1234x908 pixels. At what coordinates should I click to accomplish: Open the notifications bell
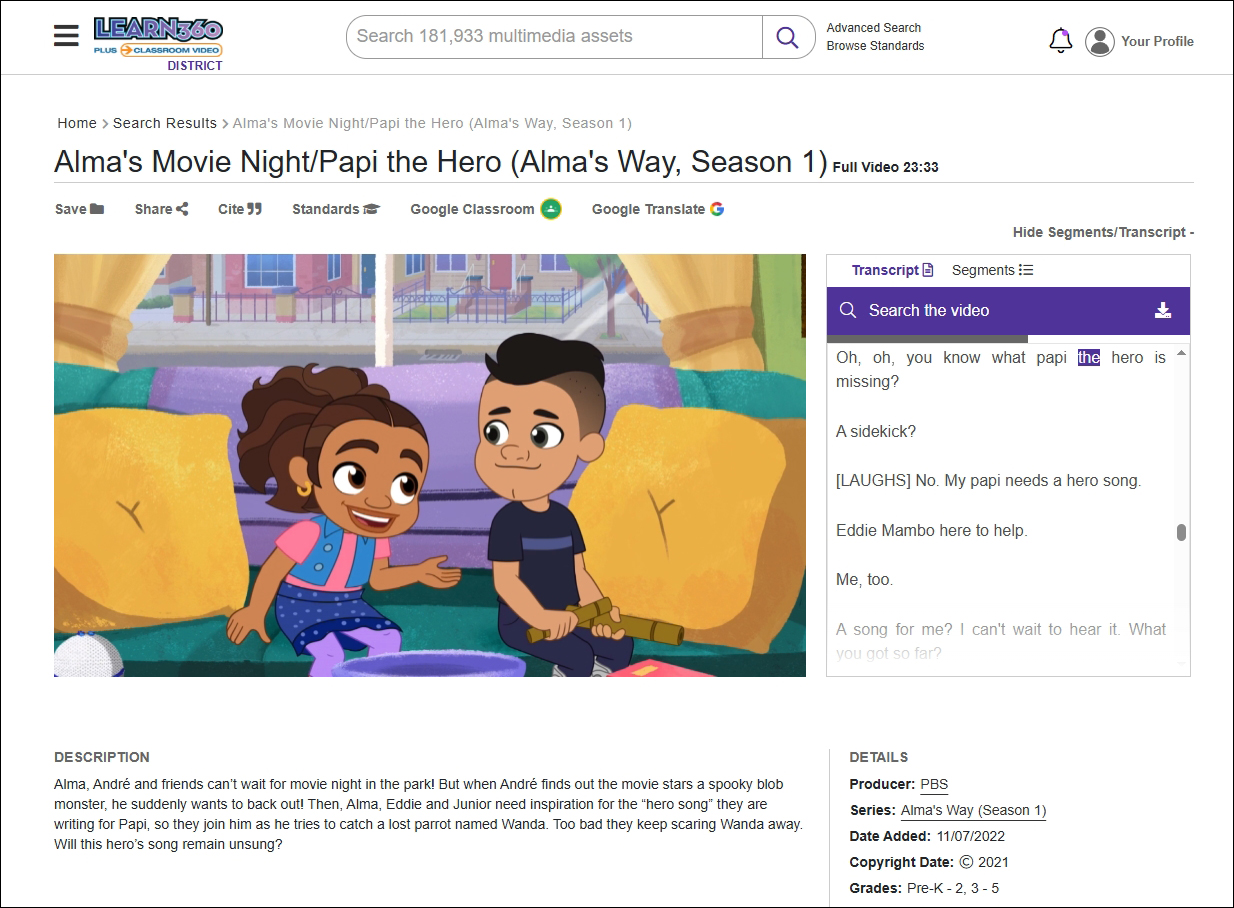pos(1060,41)
